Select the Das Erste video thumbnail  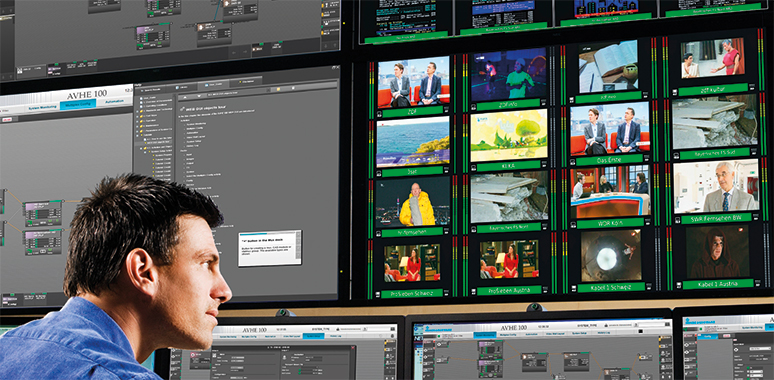tap(610, 129)
